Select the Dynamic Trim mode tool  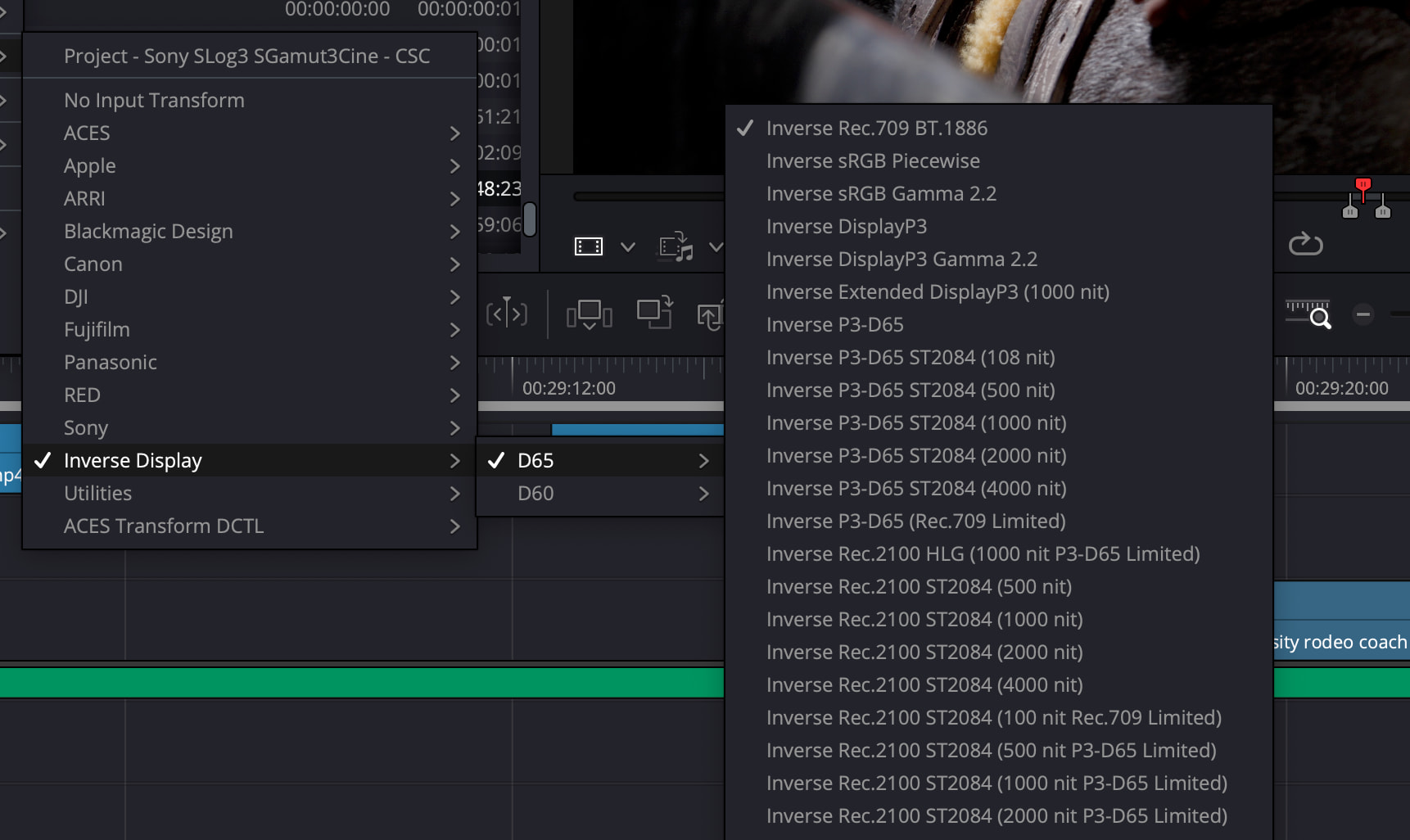click(506, 313)
